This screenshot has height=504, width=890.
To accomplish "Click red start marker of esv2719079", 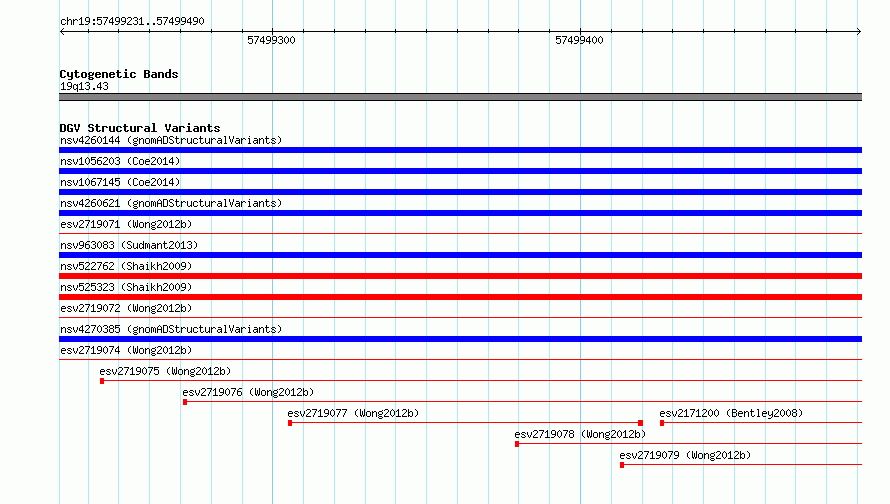I will click(x=622, y=465).
